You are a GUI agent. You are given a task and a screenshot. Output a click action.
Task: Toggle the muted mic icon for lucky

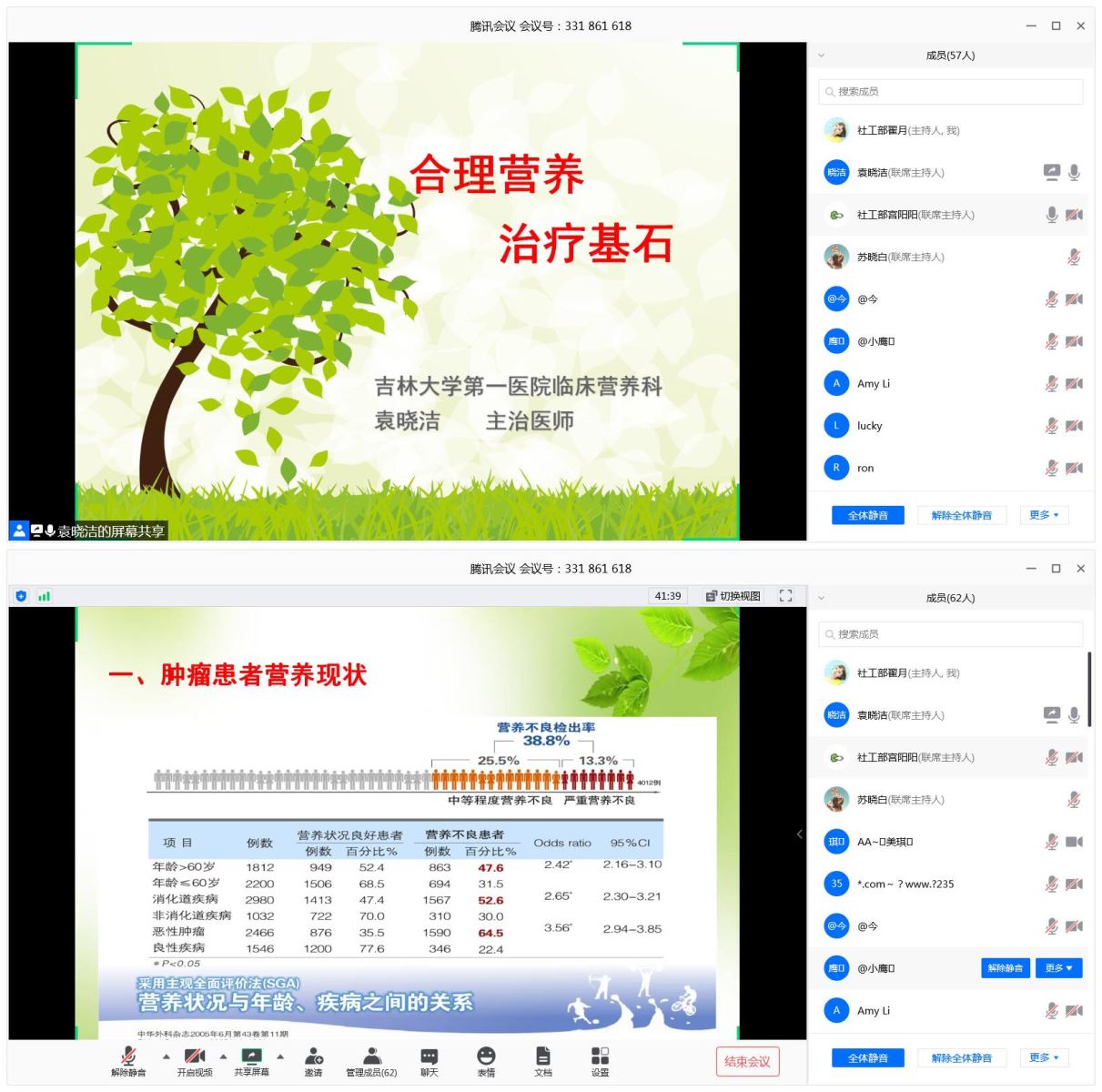point(1051,426)
